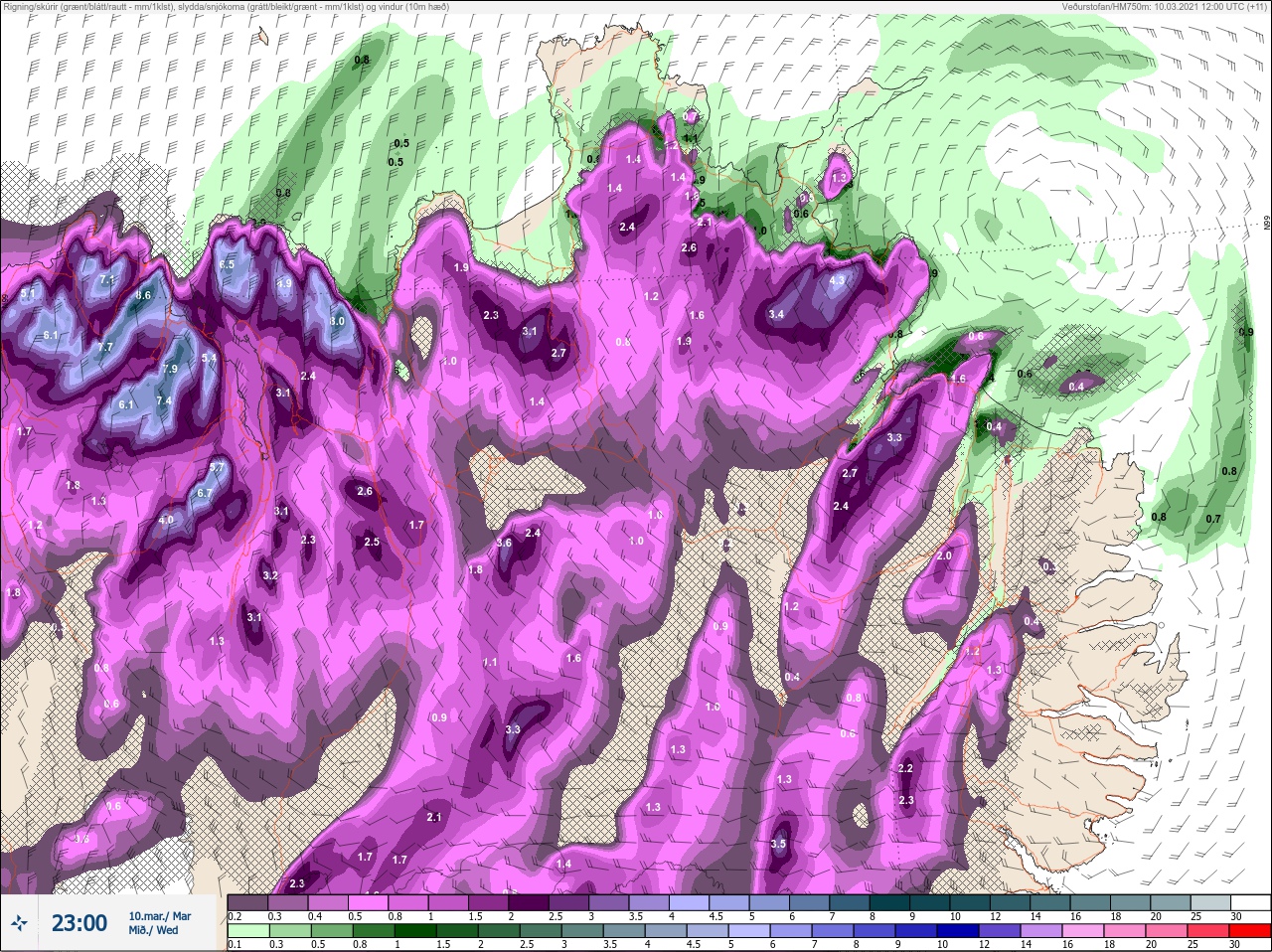Click the 23:00 forecast time label
This screenshot has width=1272, height=952.
coord(79,923)
